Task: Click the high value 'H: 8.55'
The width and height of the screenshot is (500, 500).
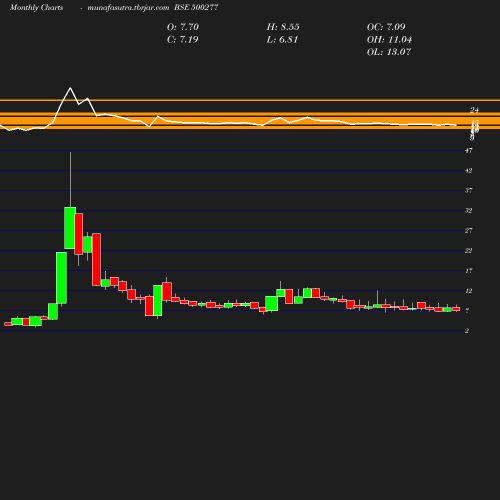Action: point(283,27)
